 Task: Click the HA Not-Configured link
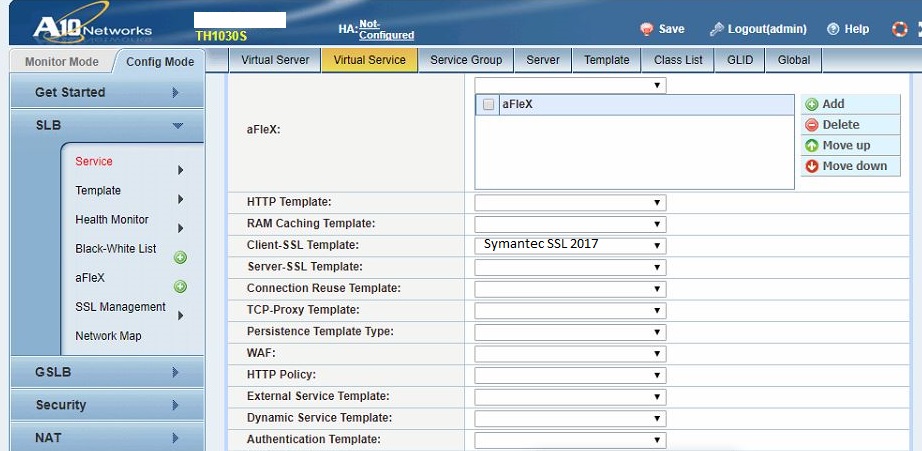386,30
